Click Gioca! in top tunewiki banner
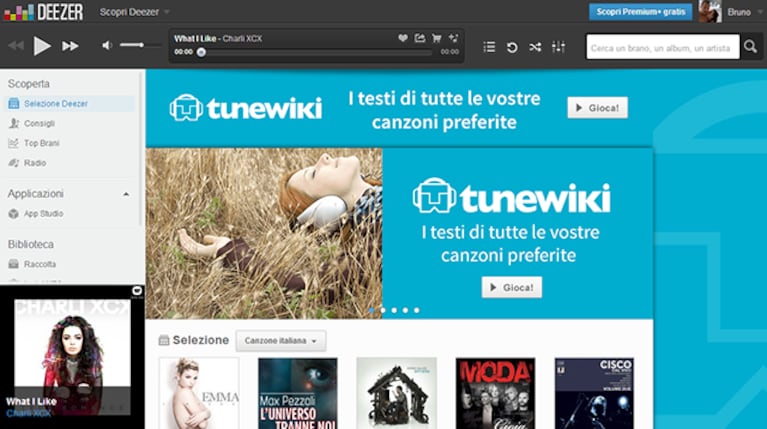The image size is (767, 429). [x=597, y=108]
